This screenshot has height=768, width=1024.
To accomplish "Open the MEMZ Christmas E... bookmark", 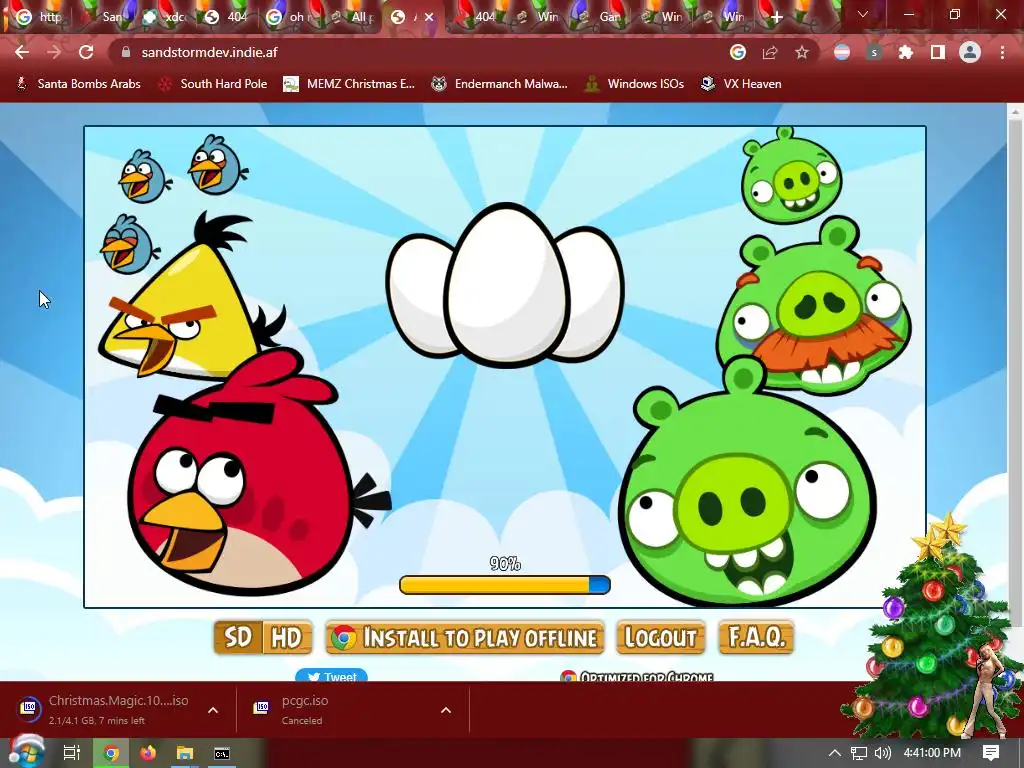I will [349, 84].
